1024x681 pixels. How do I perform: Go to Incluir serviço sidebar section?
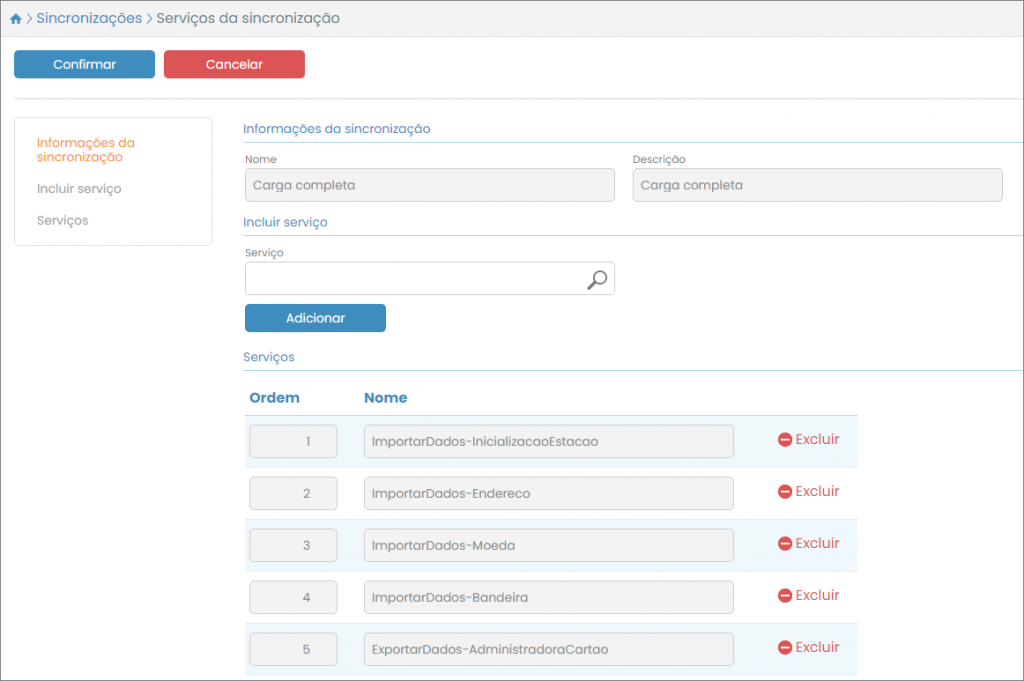pyautogui.click(x=79, y=189)
